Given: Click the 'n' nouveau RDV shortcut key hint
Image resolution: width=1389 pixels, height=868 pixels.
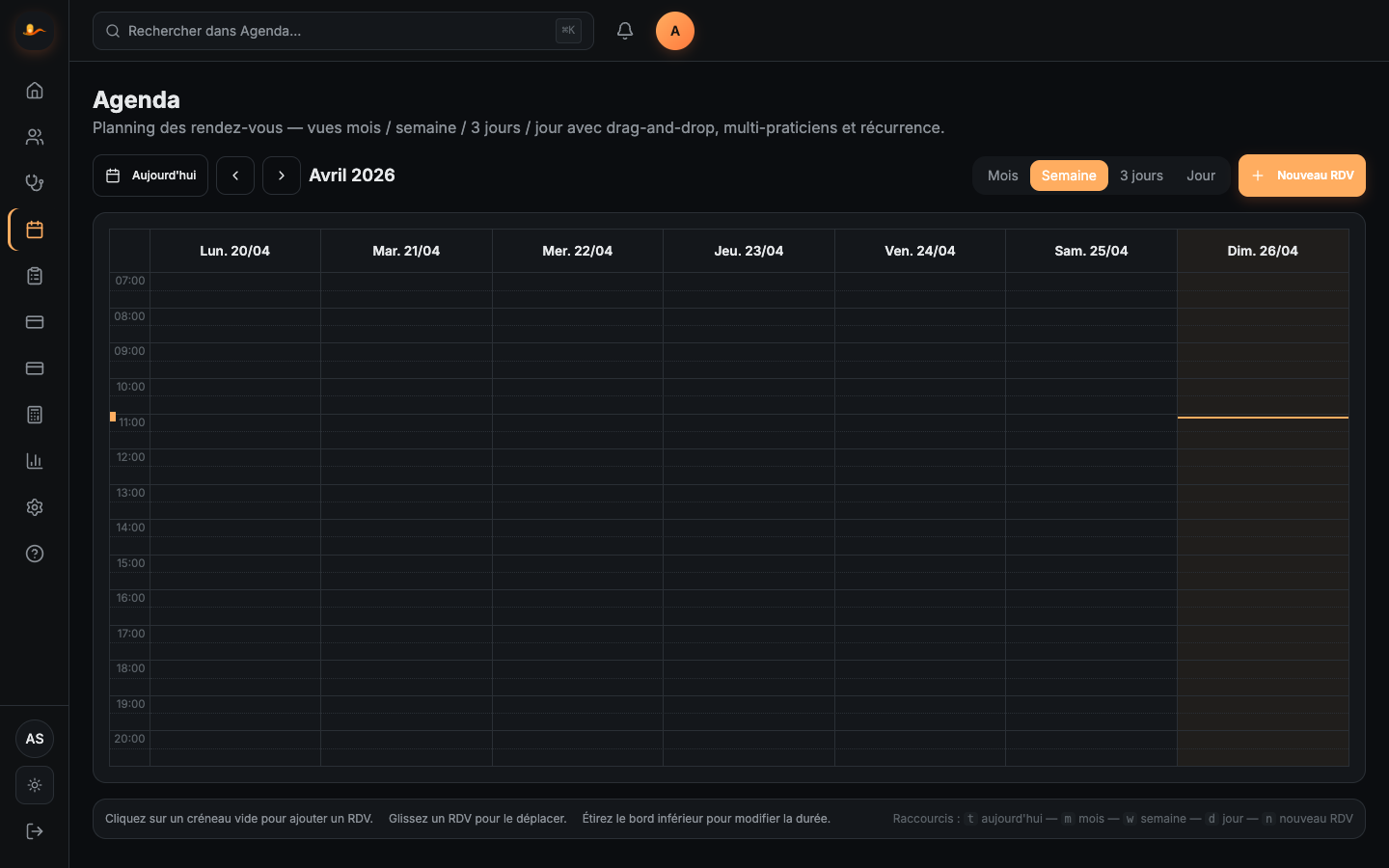Looking at the screenshot, I should [1268, 819].
